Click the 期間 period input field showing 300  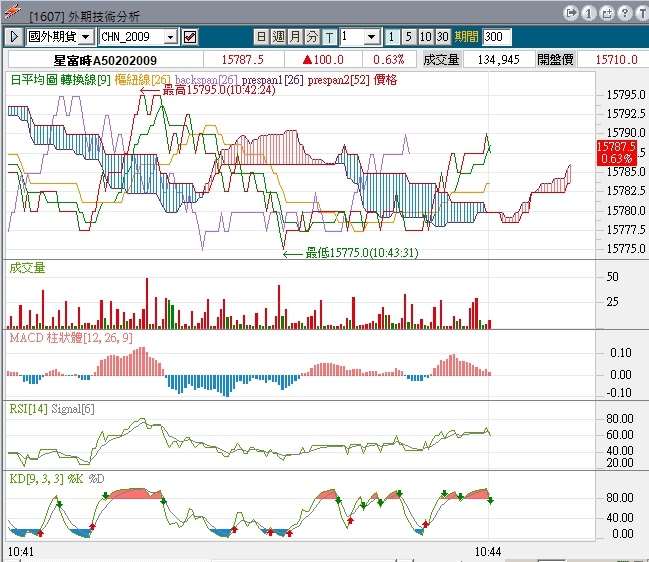point(497,37)
